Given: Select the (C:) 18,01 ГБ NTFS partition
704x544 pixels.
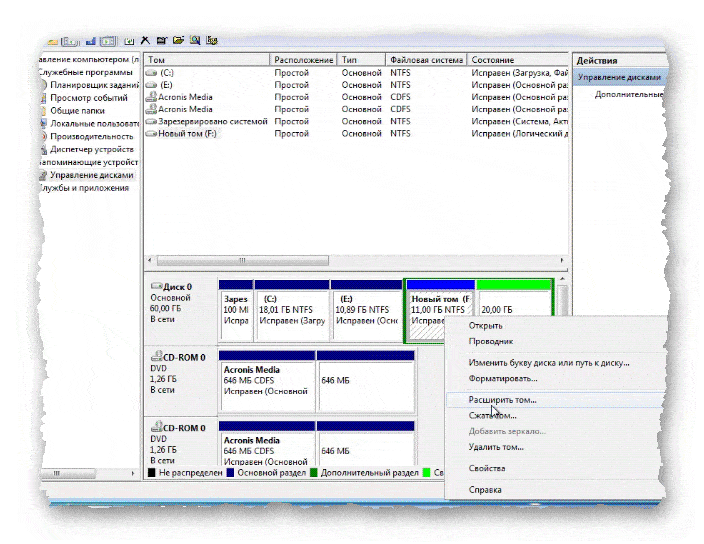Looking at the screenshot, I should pos(292,310).
